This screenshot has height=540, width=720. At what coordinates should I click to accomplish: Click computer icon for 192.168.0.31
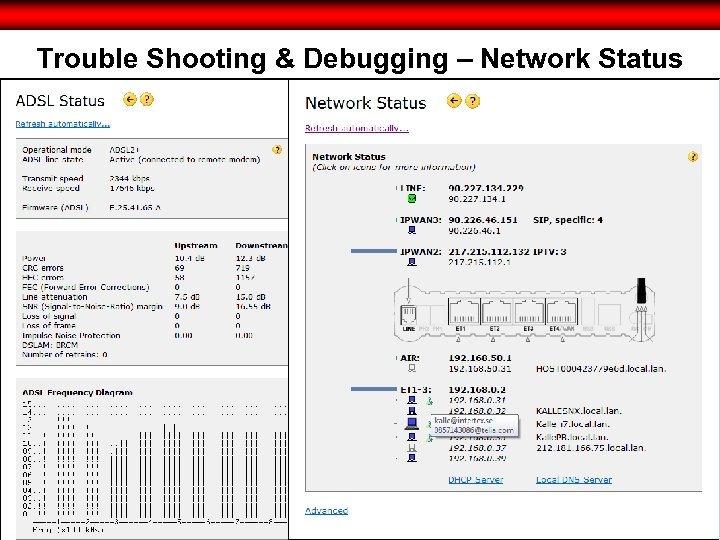(412, 400)
